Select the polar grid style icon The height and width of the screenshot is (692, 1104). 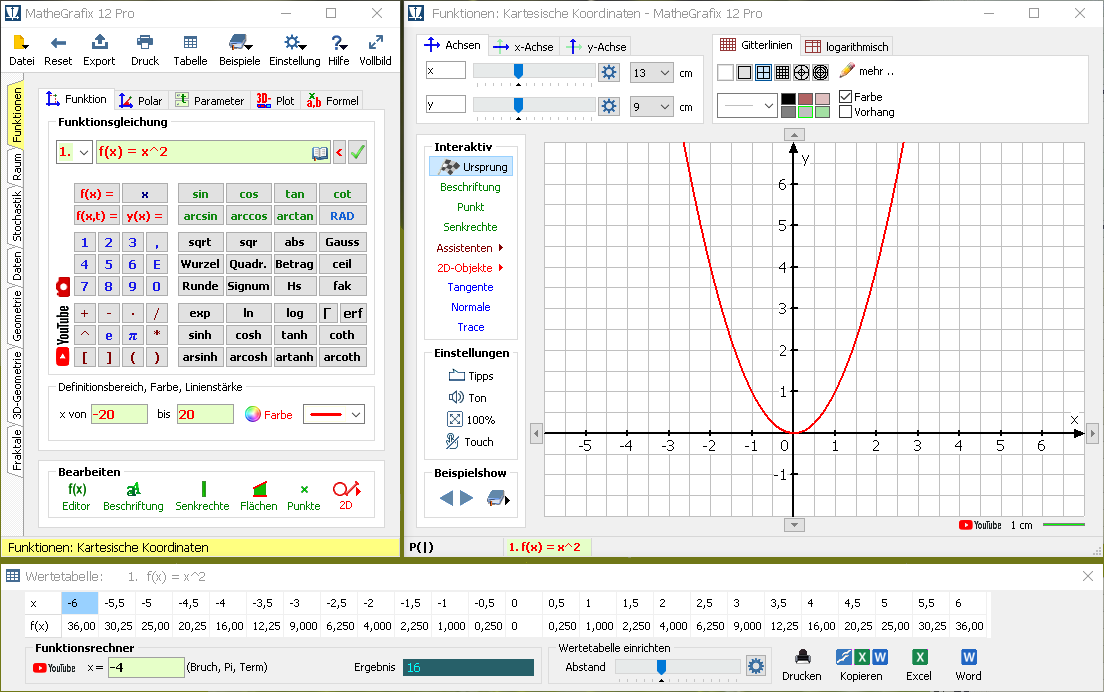pyautogui.click(x=801, y=72)
